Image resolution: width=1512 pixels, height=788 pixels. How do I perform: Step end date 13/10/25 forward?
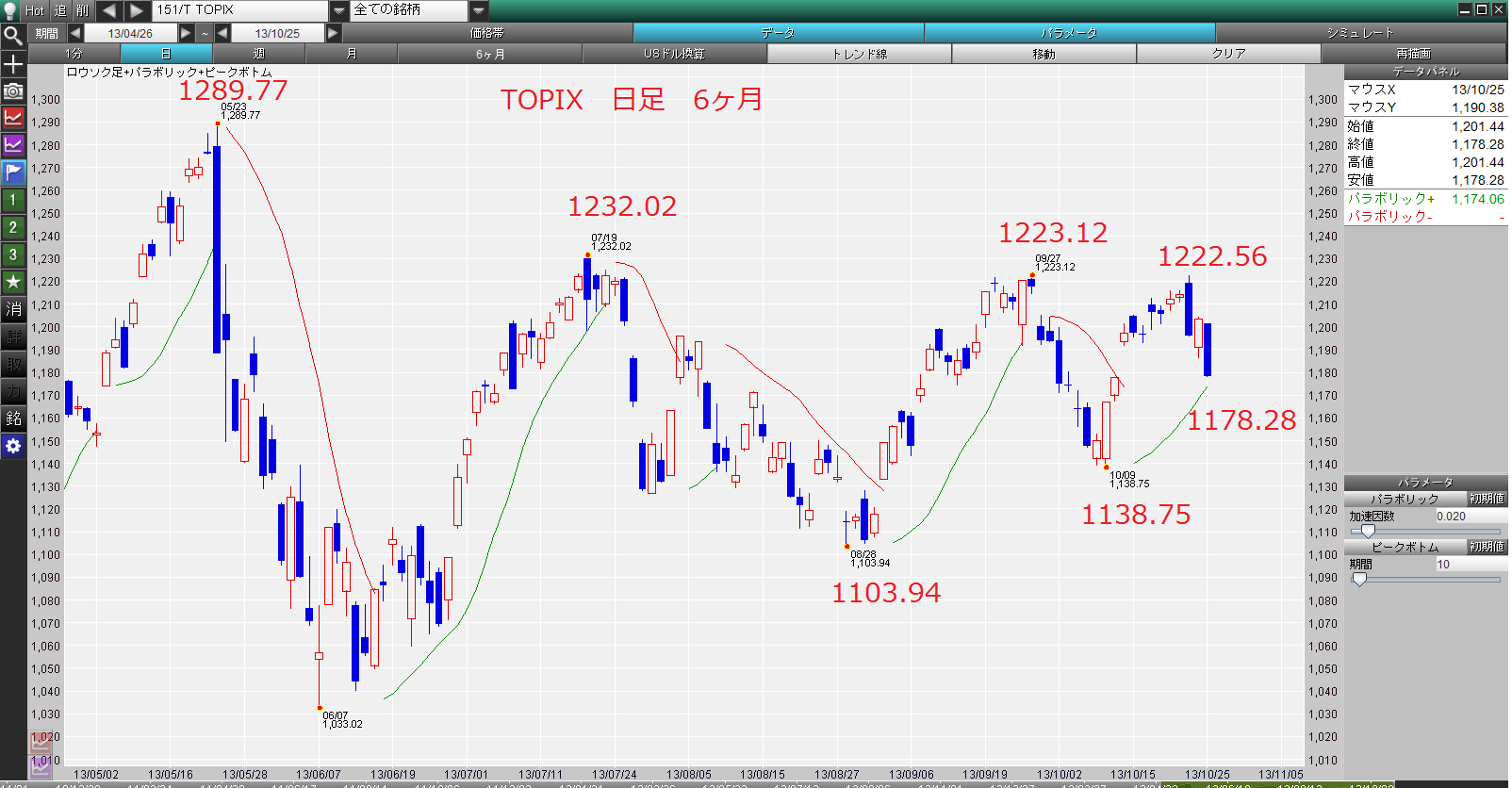click(333, 33)
